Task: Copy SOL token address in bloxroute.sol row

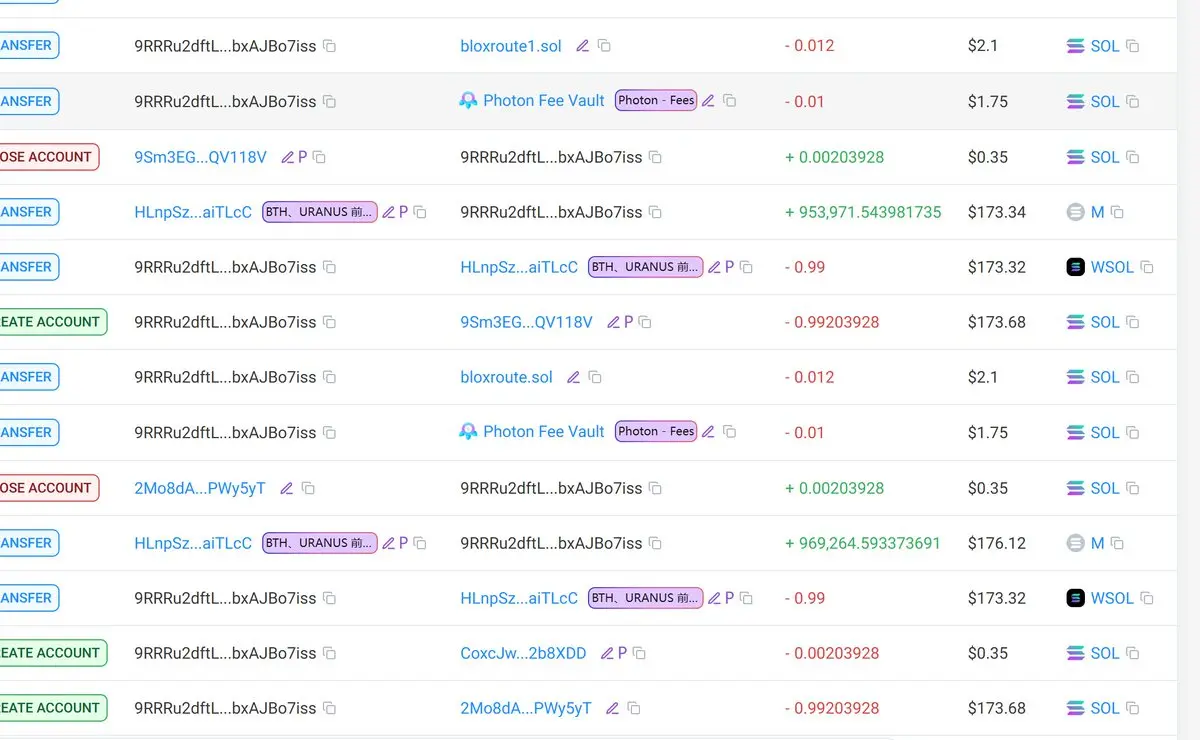Action: (1132, 377)
